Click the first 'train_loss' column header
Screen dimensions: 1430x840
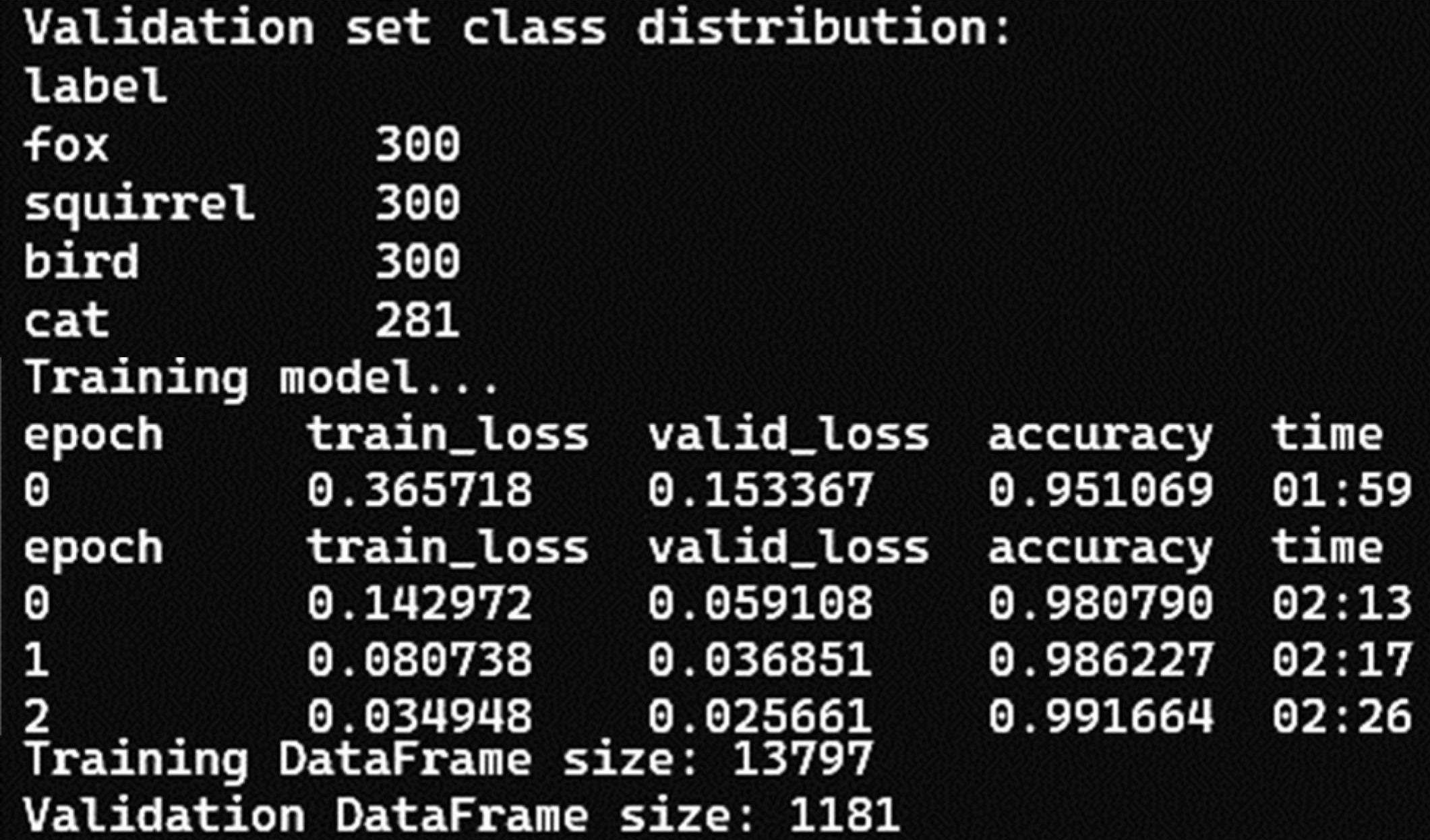point(448,435)
